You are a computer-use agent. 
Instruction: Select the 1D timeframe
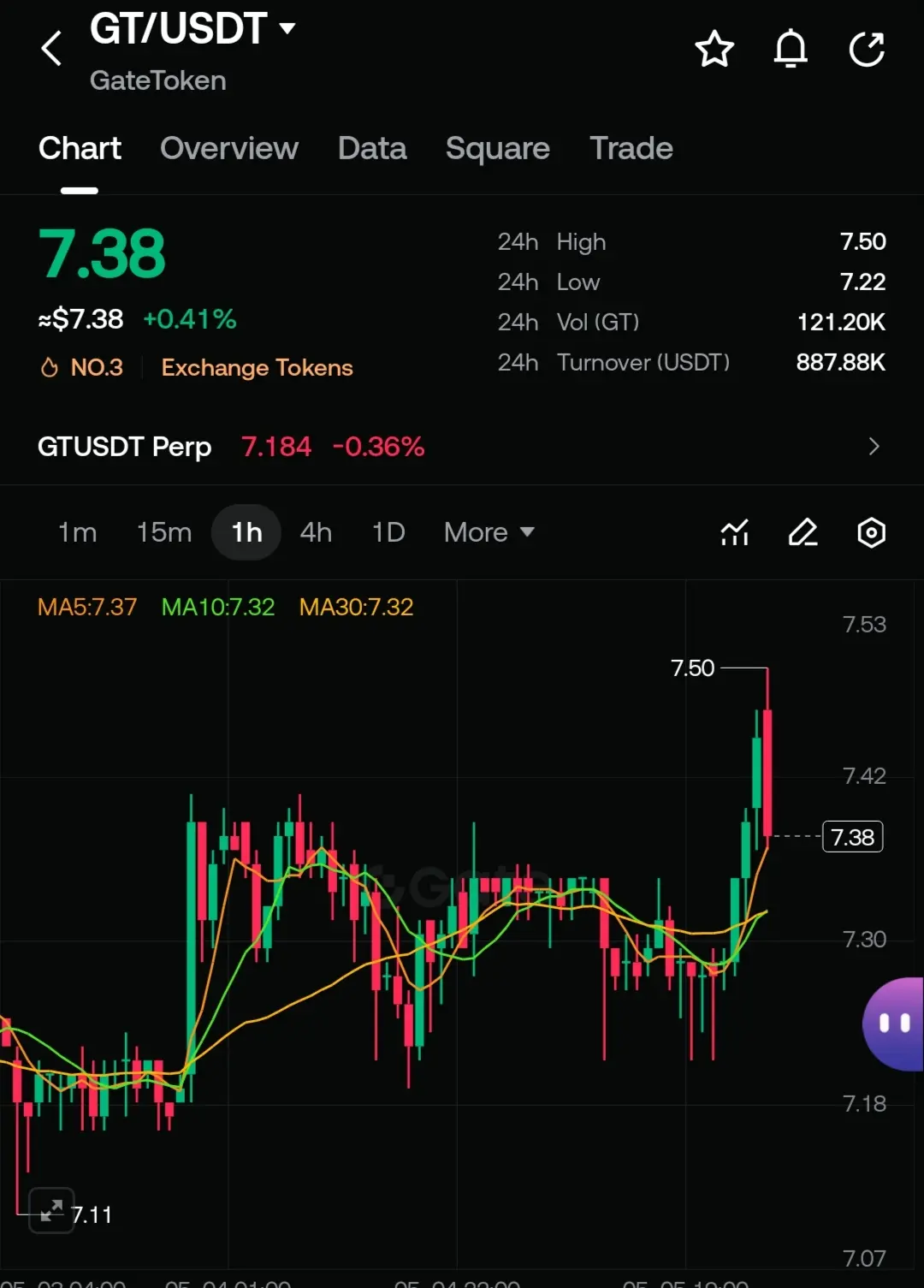click(x=388, y=532)
